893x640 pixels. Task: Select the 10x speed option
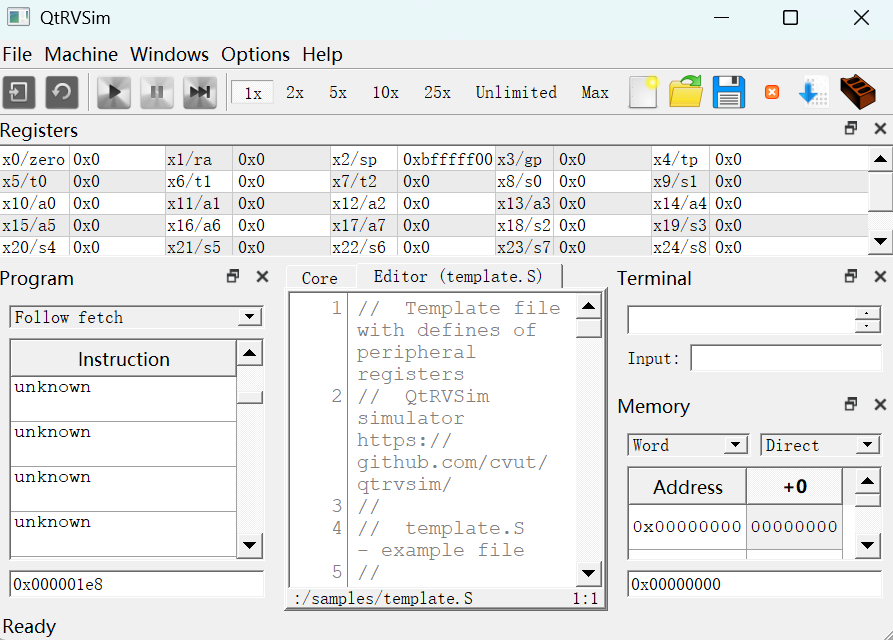[x=385, y=93]
